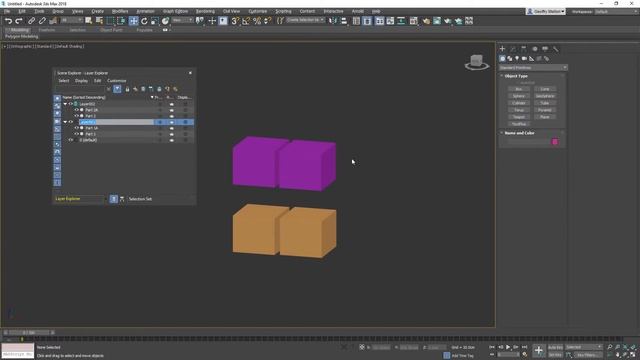Toggle the Percent Snap icon
This screenshot has width=640, height=360.
(257, 21)
